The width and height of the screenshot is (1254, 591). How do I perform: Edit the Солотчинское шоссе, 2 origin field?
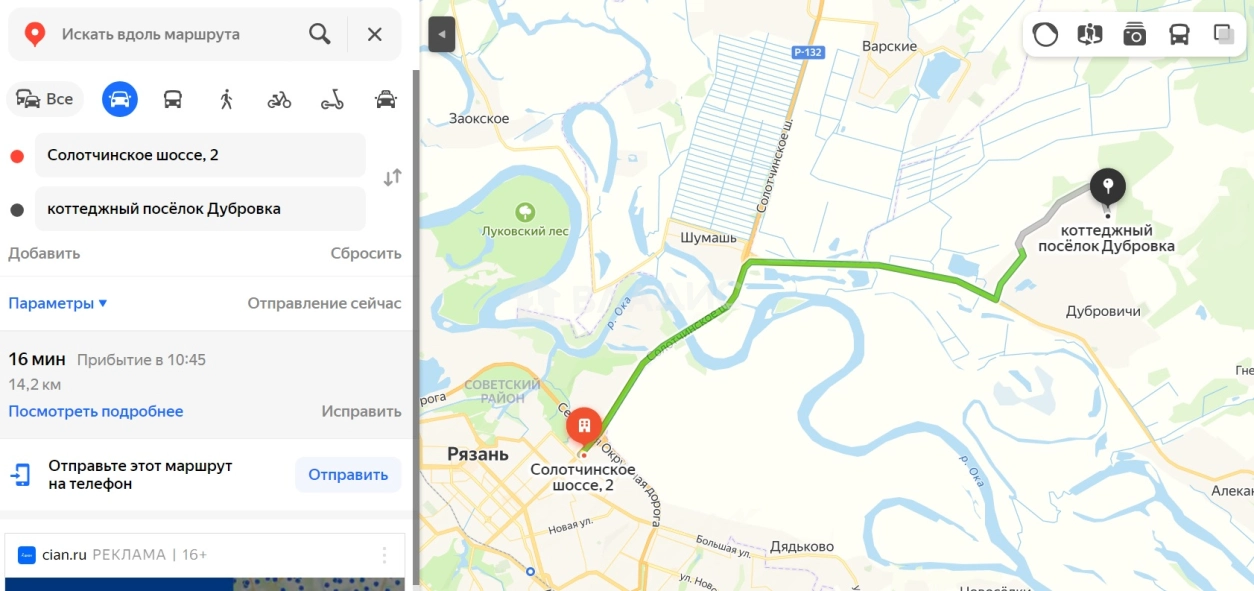(200, 155)
